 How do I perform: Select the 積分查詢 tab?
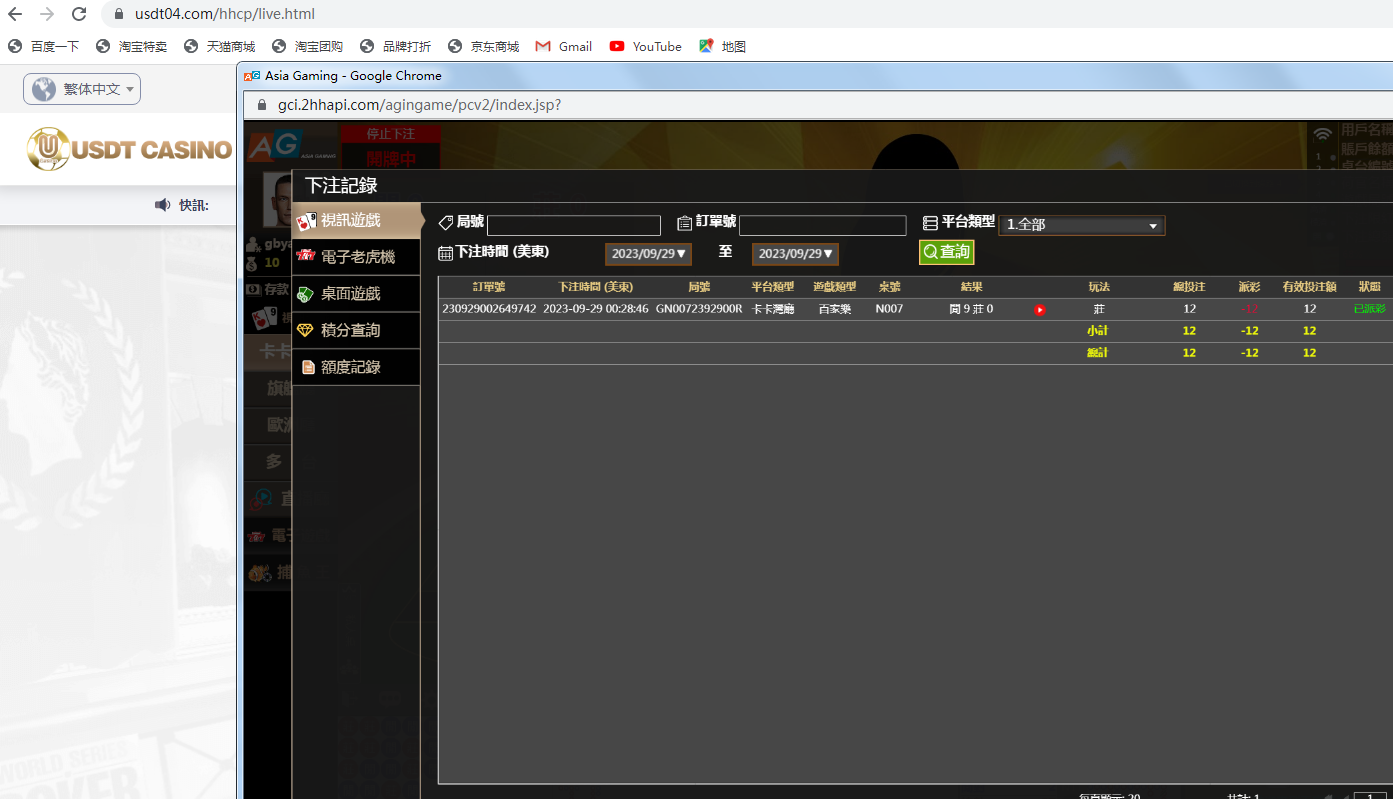coord(356,330)
